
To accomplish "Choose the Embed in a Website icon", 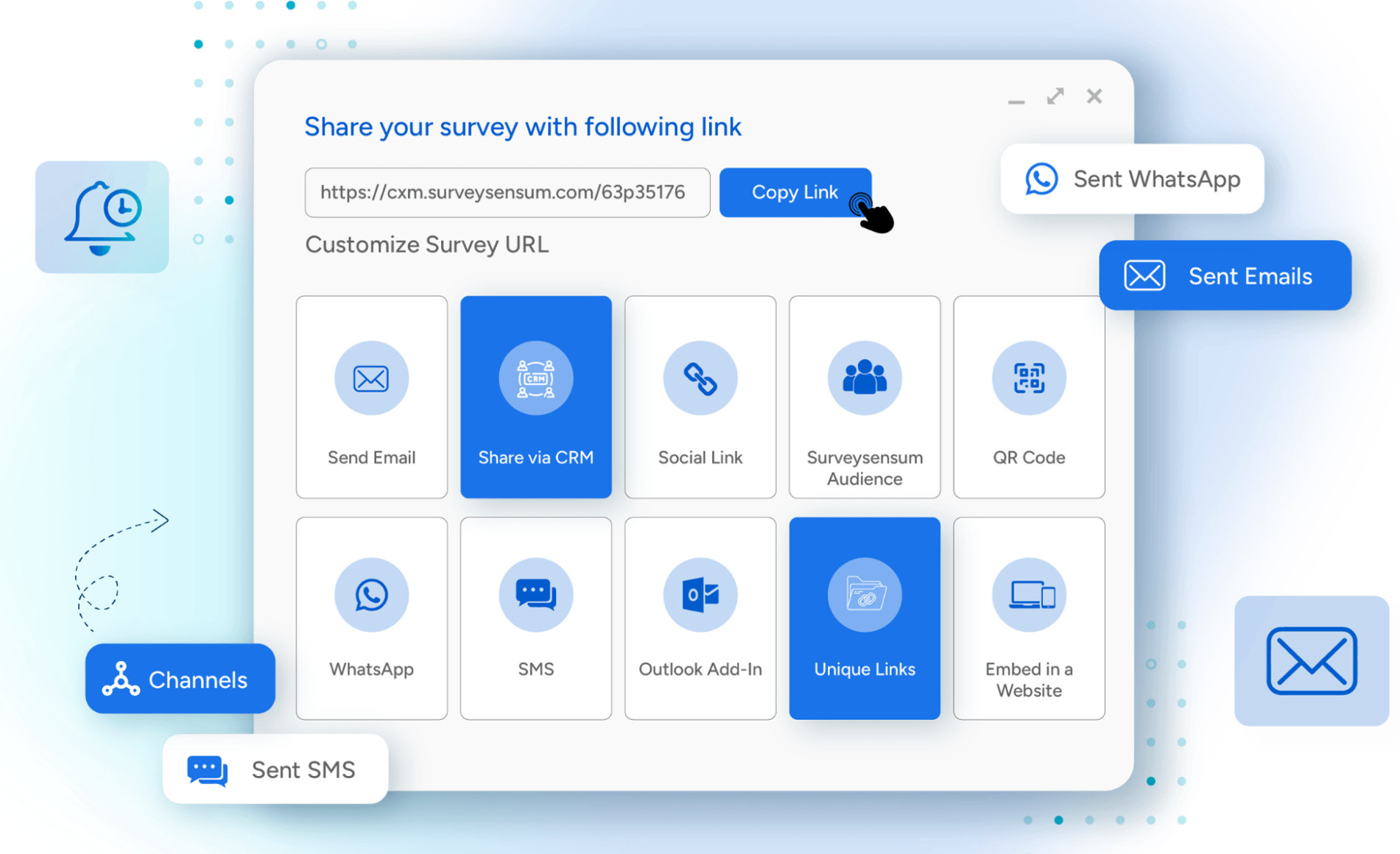I will (x=1028, y=595).
